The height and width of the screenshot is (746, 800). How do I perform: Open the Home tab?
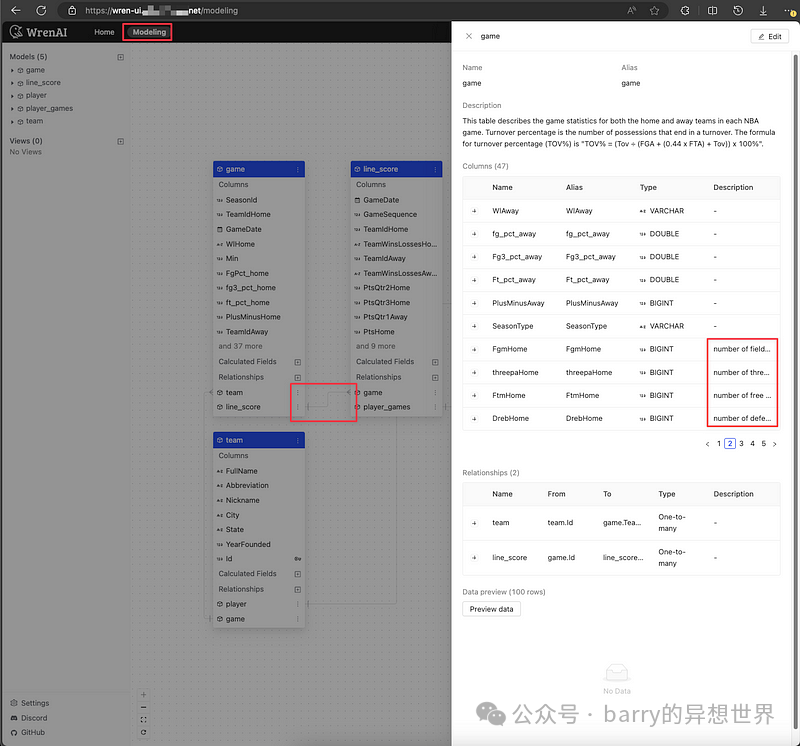point(104,32)
